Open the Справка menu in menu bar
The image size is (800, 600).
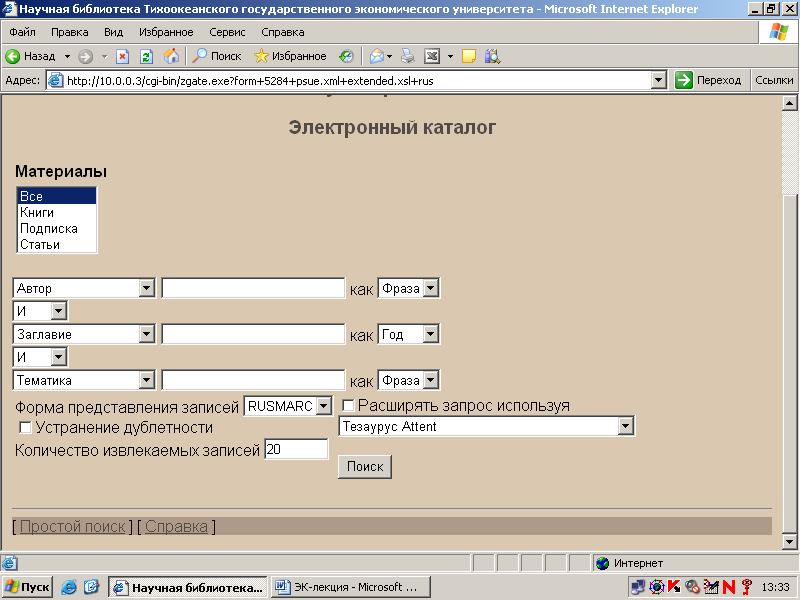283,32
